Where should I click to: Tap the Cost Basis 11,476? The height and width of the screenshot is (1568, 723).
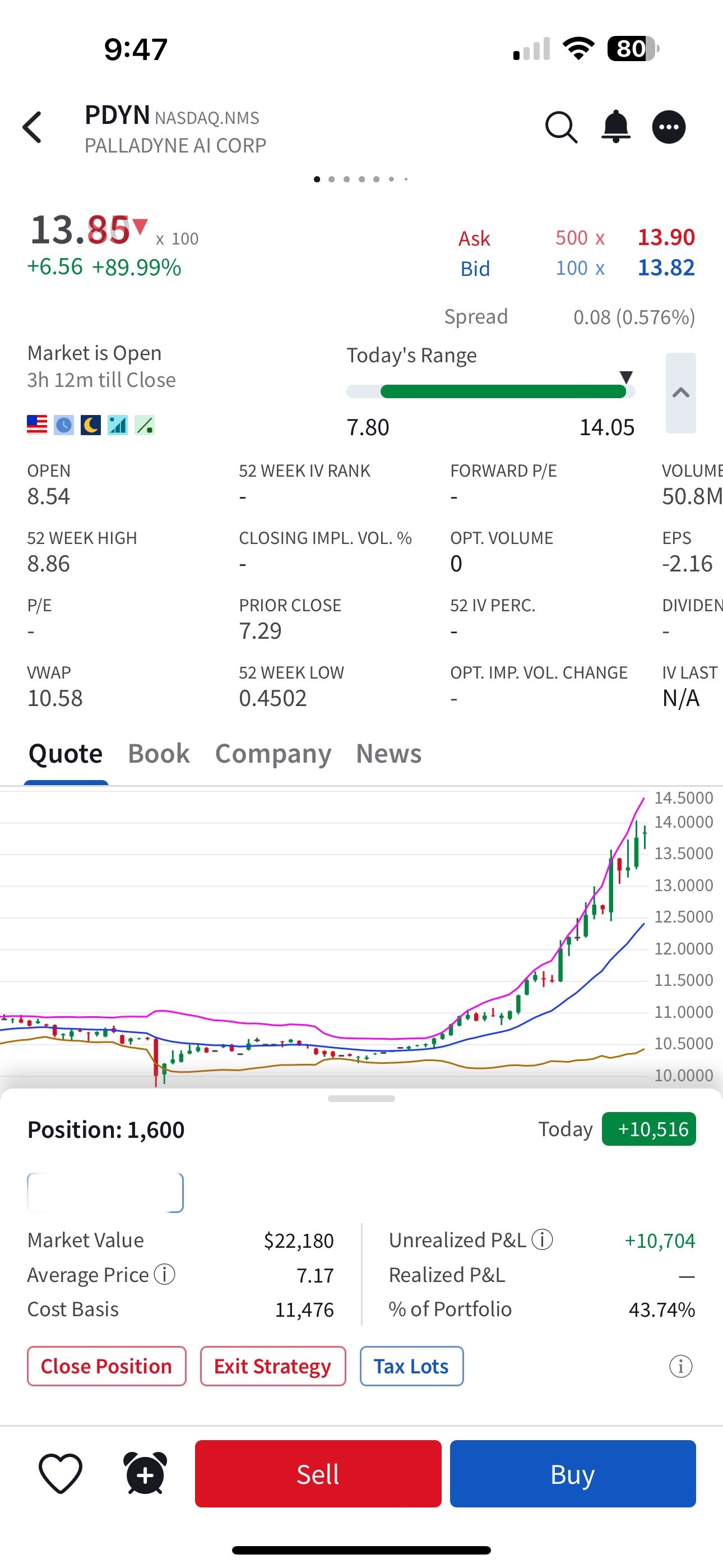304,1309
